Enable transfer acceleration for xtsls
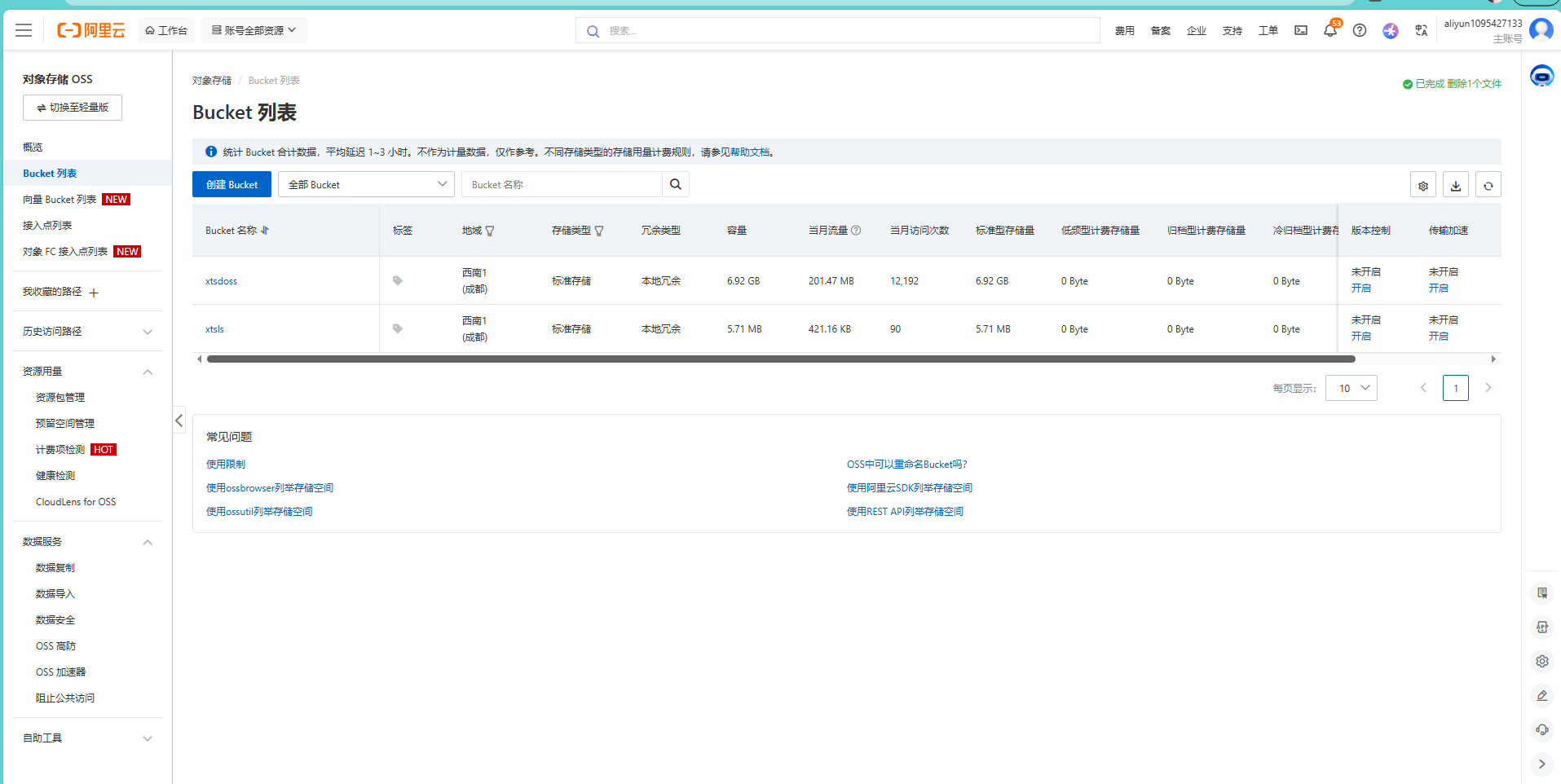 point(1439,337)
